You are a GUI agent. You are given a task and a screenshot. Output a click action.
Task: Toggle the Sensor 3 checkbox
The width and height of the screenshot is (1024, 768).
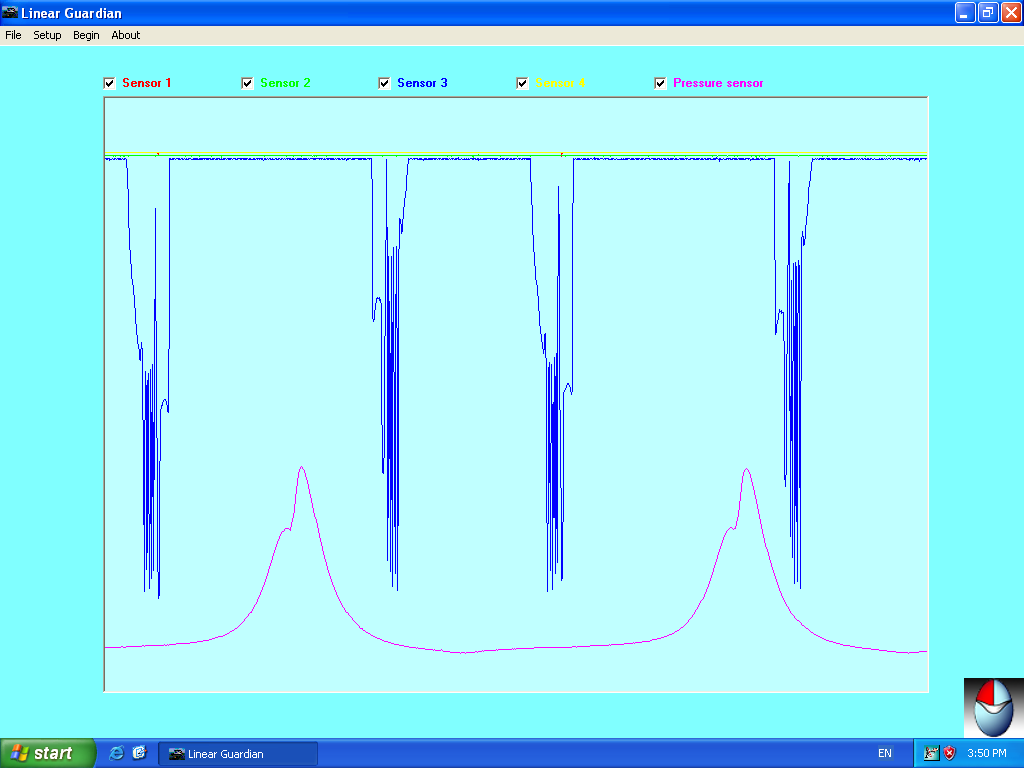coord(384,83)
